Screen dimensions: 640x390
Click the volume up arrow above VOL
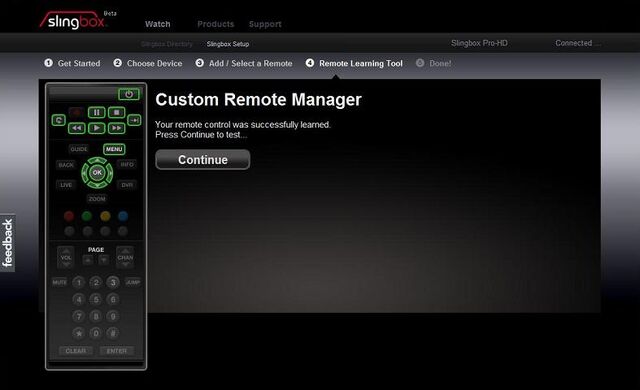(66, 250)
